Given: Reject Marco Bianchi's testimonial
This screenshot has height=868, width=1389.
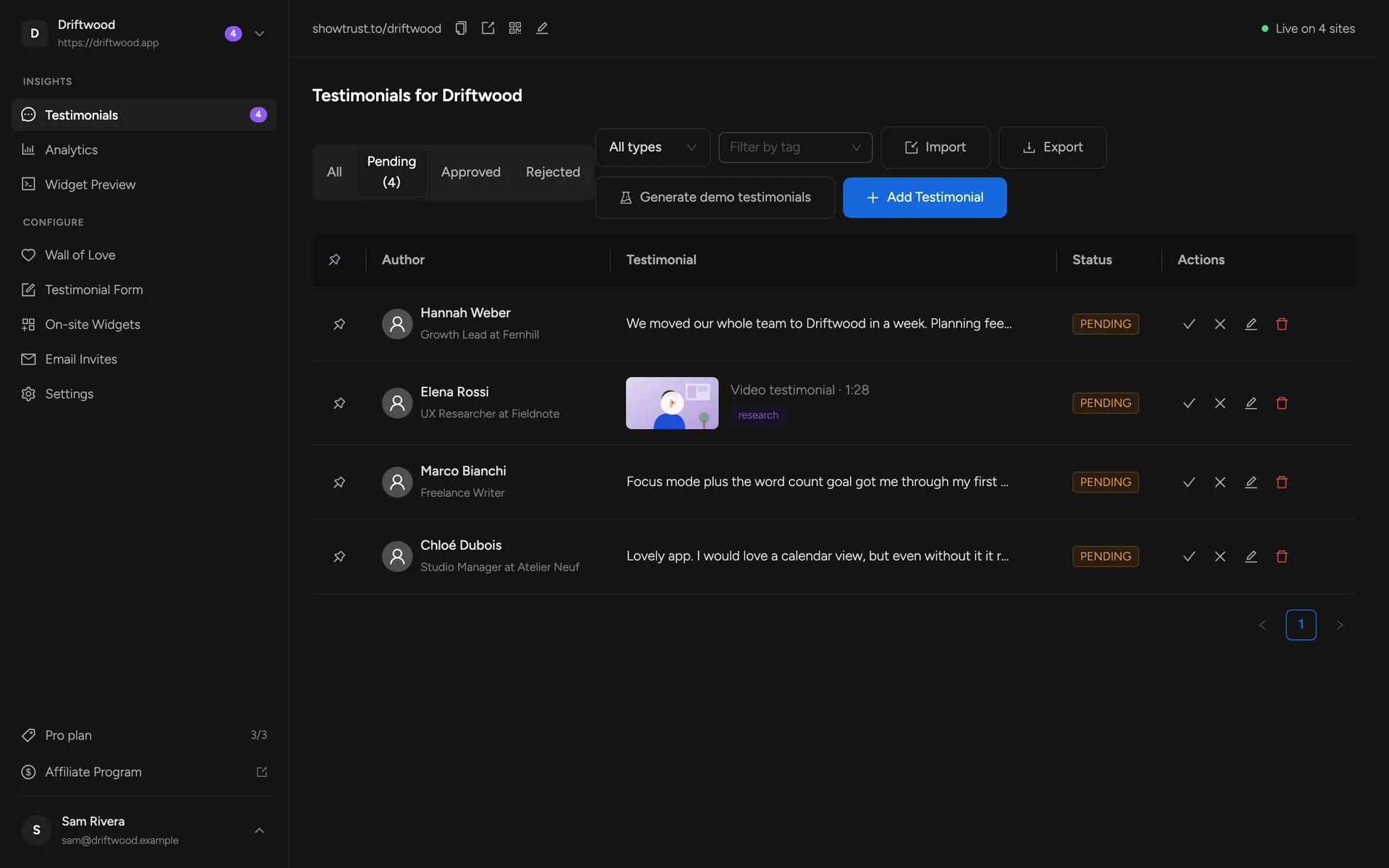Looking at the screenshot, I should pyautogui.click(x=1220, y=482).
